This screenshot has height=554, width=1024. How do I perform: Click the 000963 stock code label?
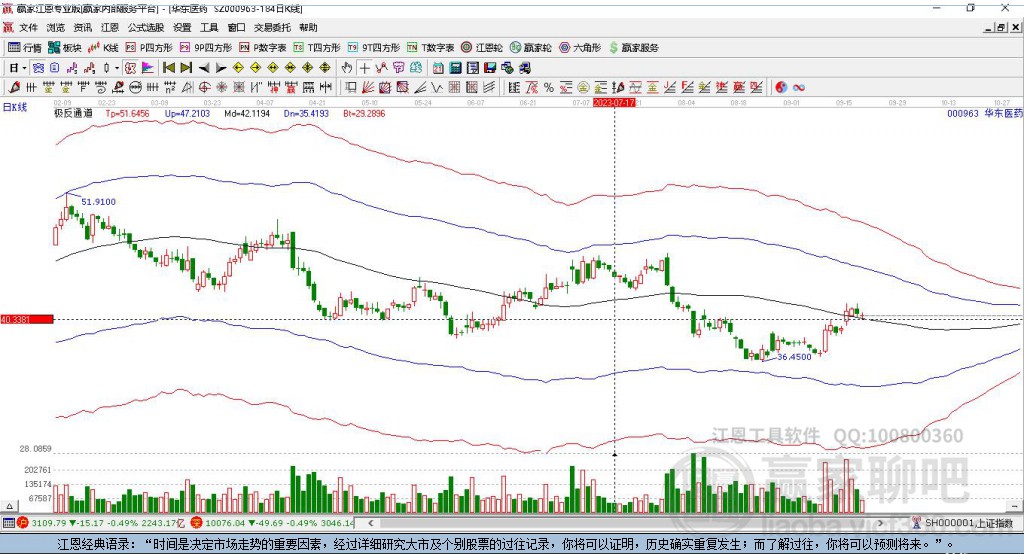coord(963,114)
